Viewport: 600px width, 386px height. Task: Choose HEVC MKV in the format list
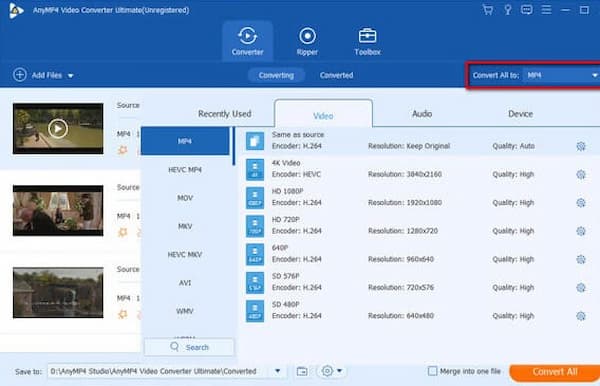click(x=185, y=254)
